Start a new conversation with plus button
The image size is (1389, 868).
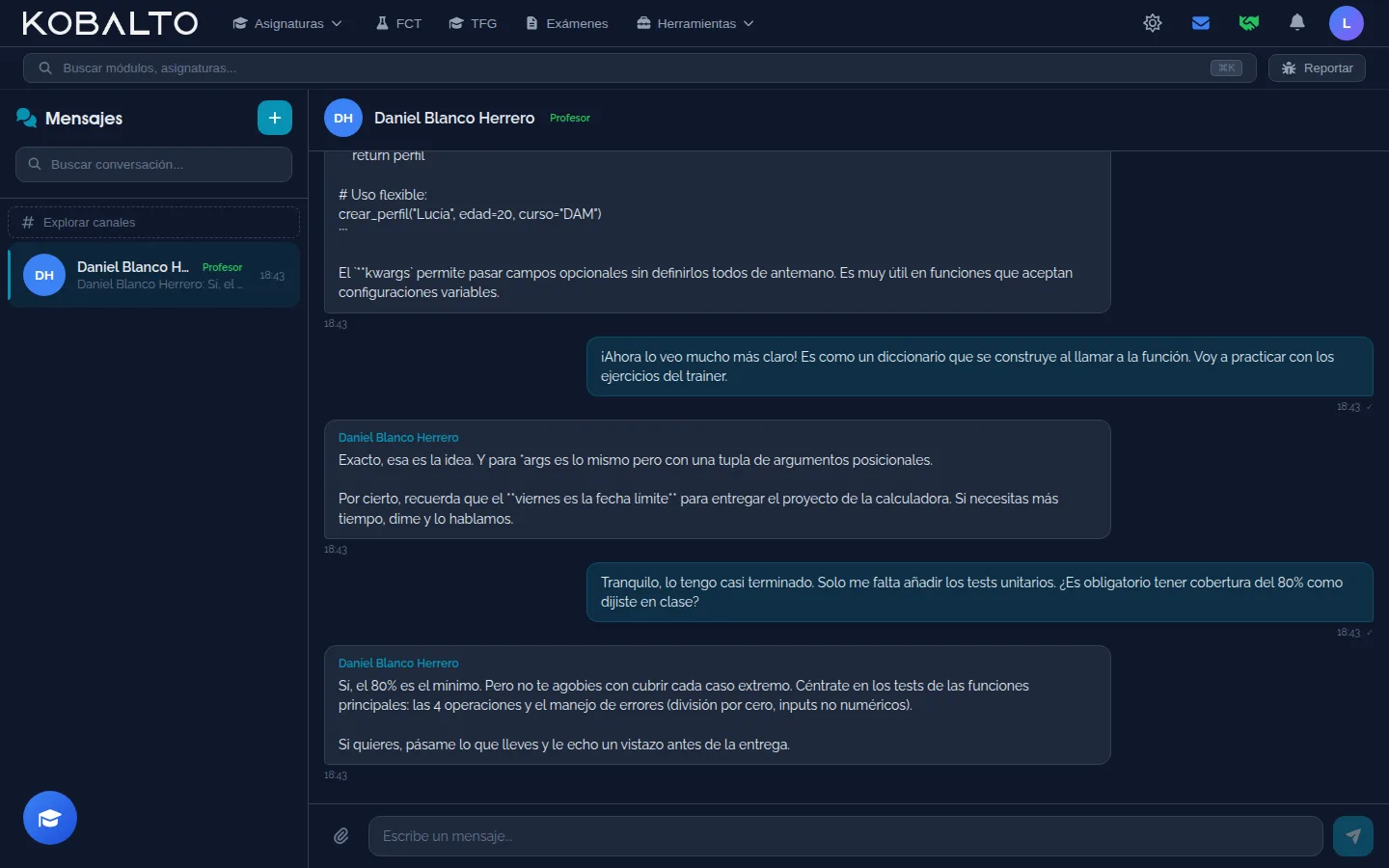click(275, 118)
